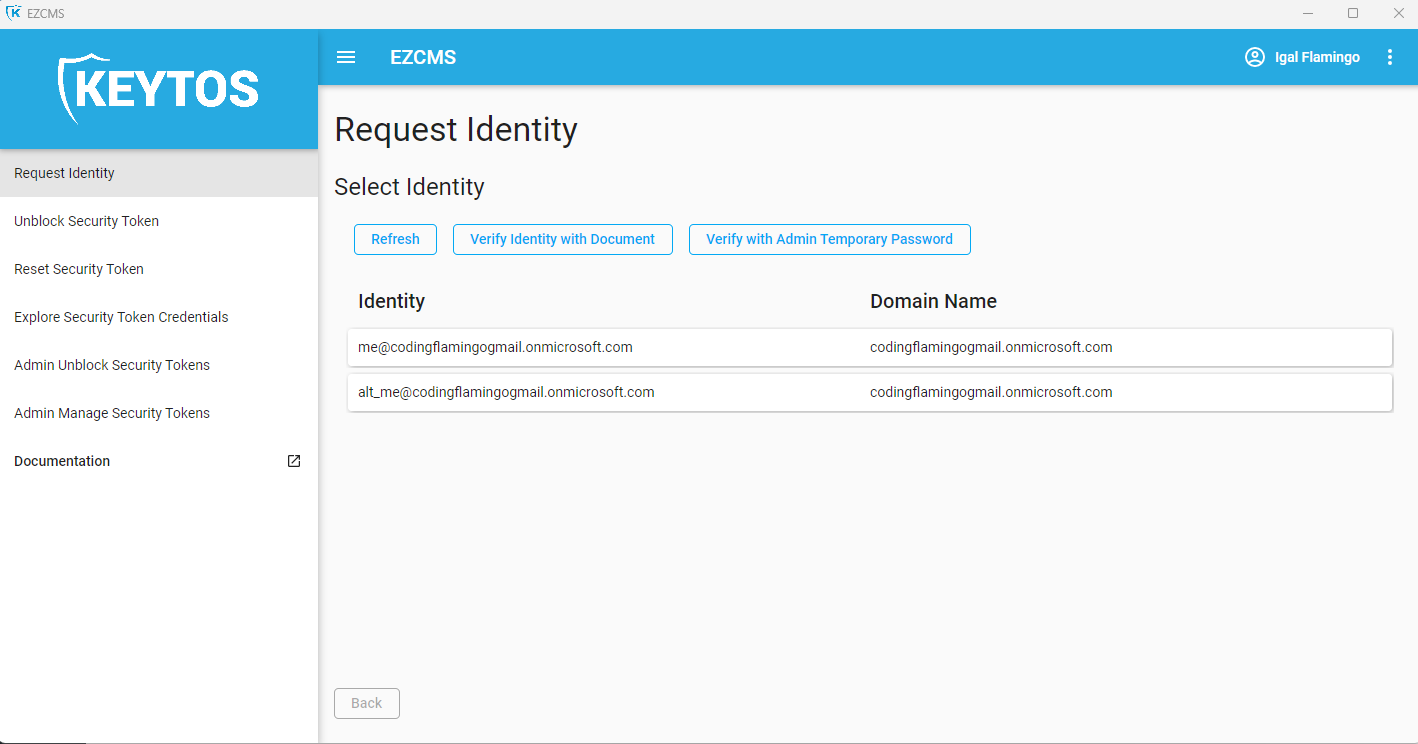Image resolution: width=1418 pixels, height=744 pixels.
Task: Open the three-dot more options menu
Action: pyautogui.click(x=1390, y=57)
